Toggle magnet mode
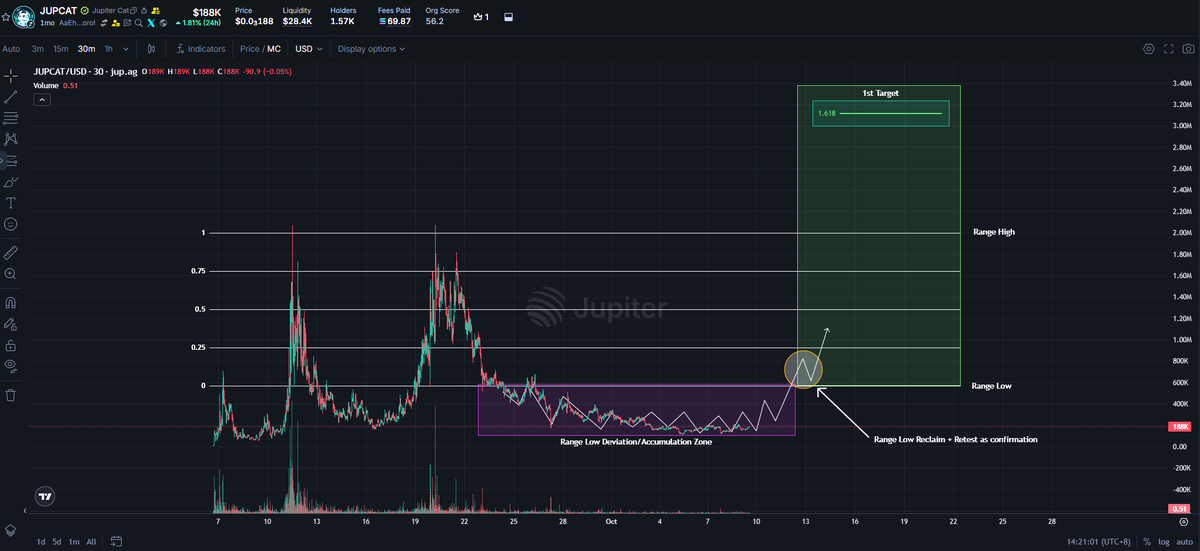The width and height of the screenshot is (1200, 551). [11, 302]
